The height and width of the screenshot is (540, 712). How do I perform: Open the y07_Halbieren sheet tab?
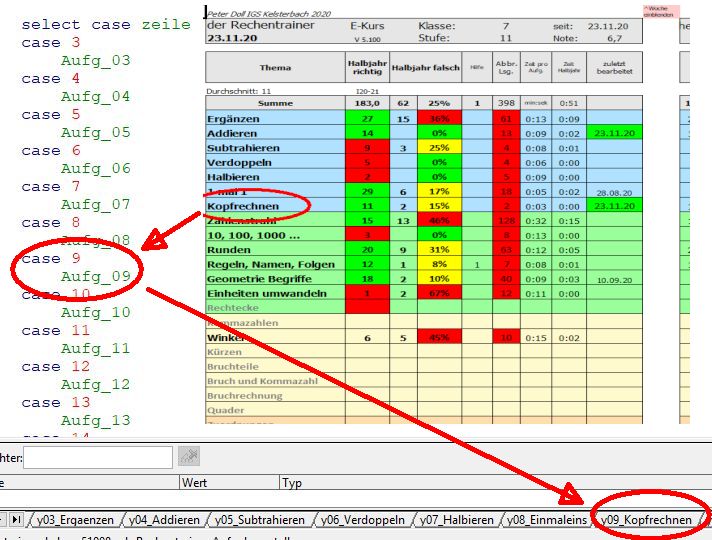click(x=457, y=520)
